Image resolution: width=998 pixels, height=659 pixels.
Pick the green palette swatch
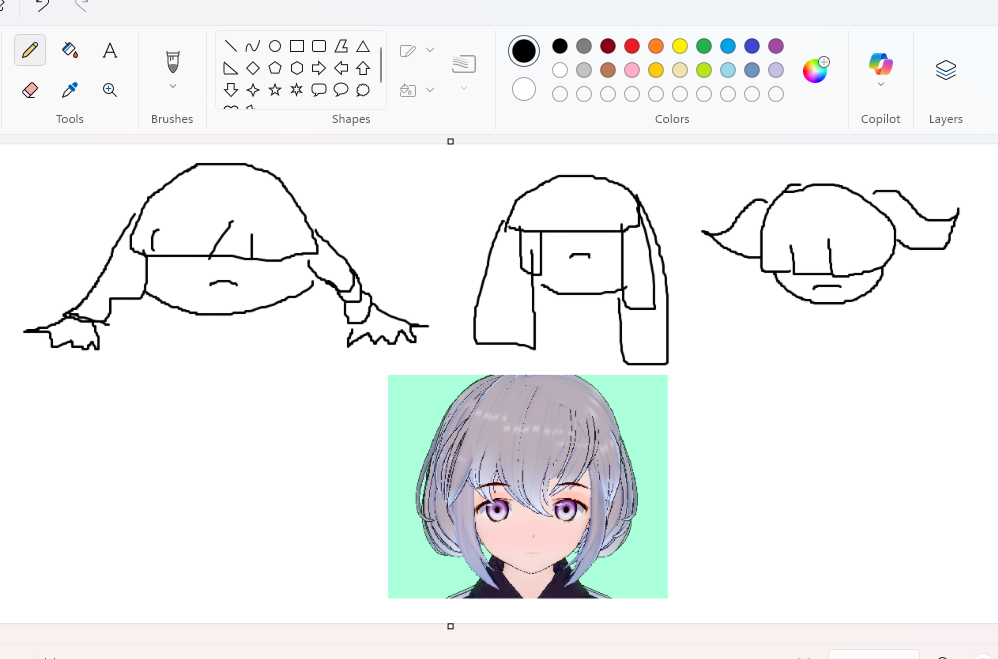point(704,46)
